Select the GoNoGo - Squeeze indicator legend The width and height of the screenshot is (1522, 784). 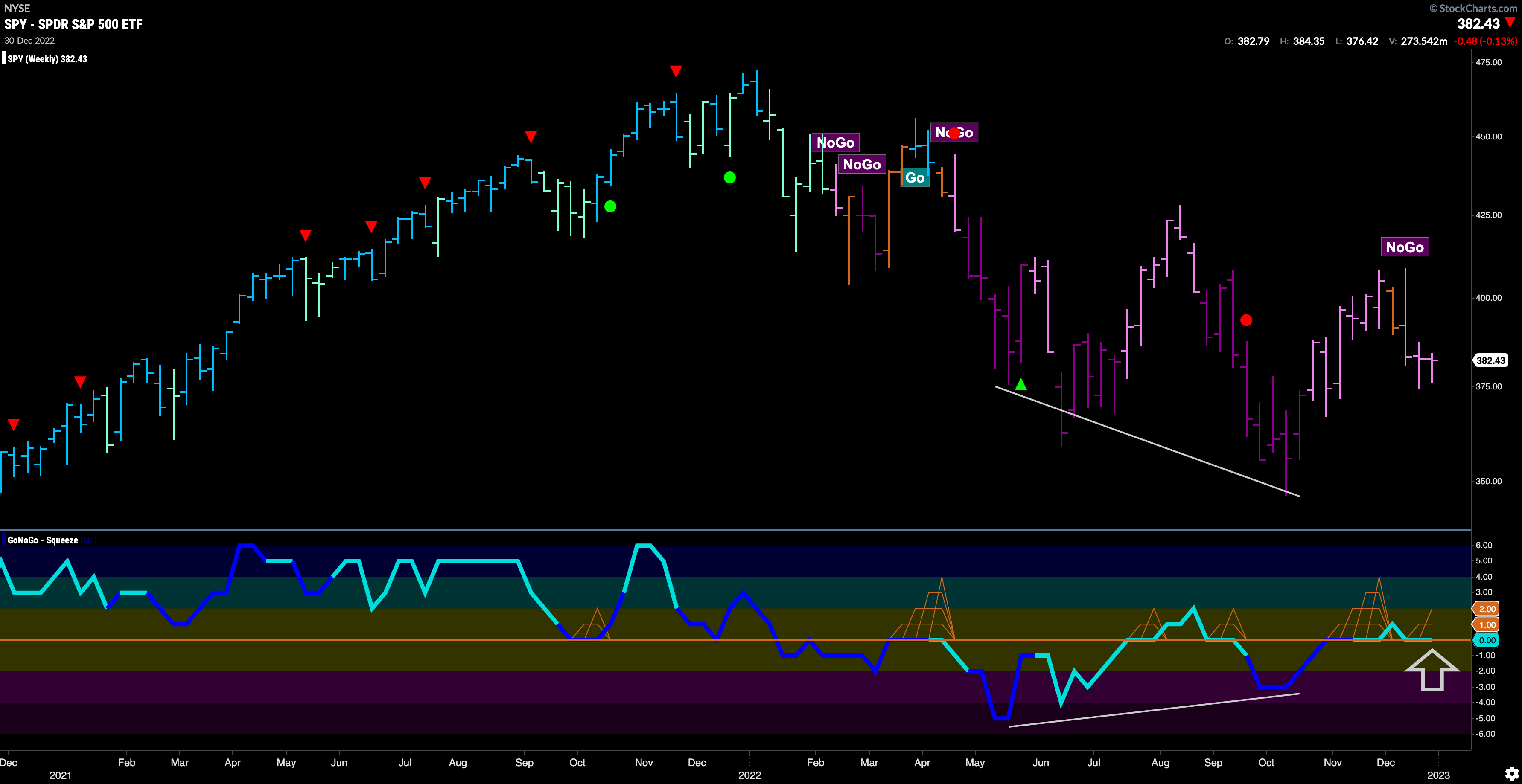coord(43,540)
